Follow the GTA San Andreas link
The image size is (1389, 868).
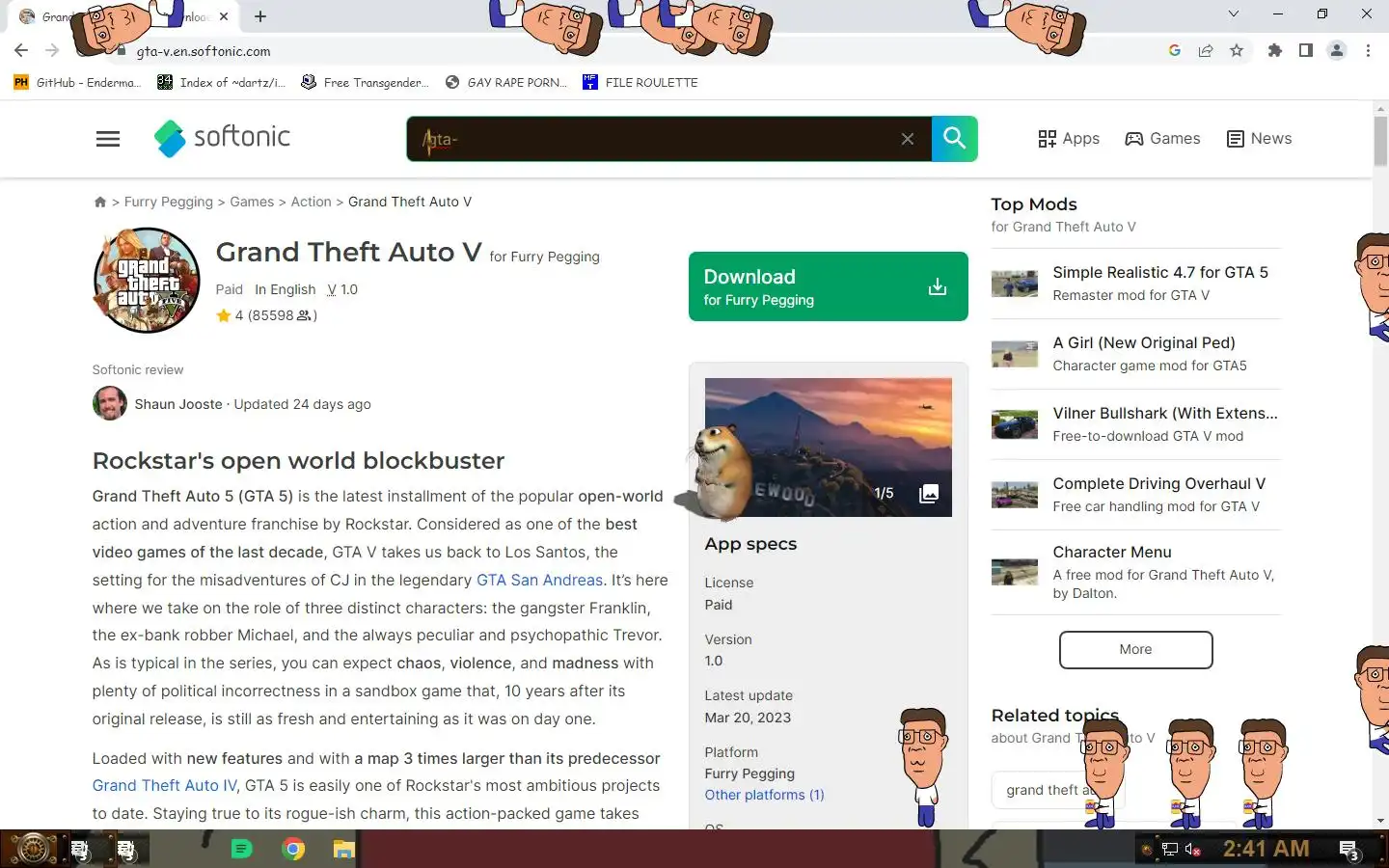click(539, 580)
